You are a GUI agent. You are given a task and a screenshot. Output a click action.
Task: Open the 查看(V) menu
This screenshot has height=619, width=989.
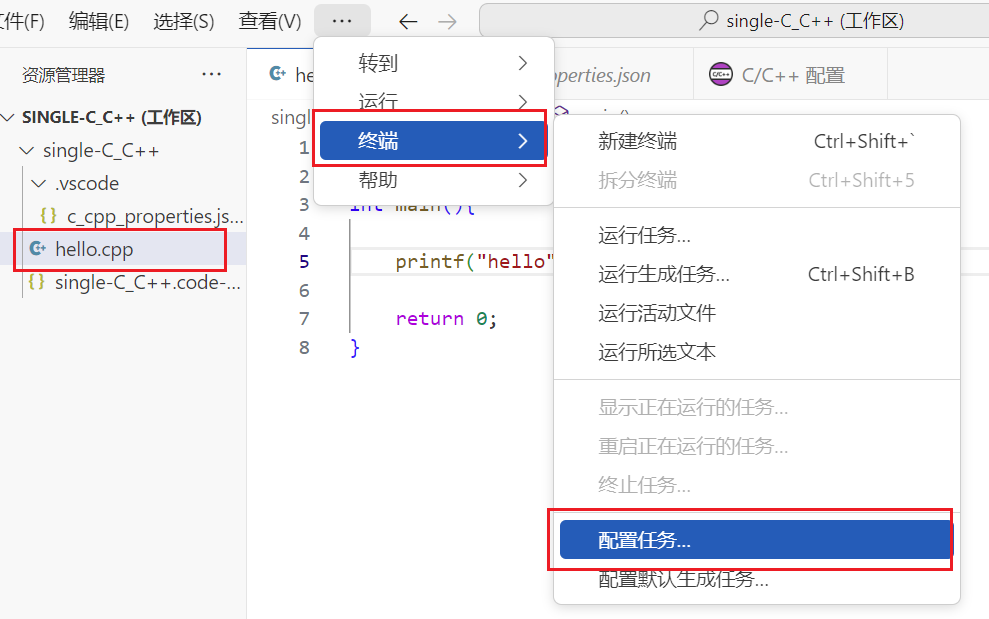[270, 21]
